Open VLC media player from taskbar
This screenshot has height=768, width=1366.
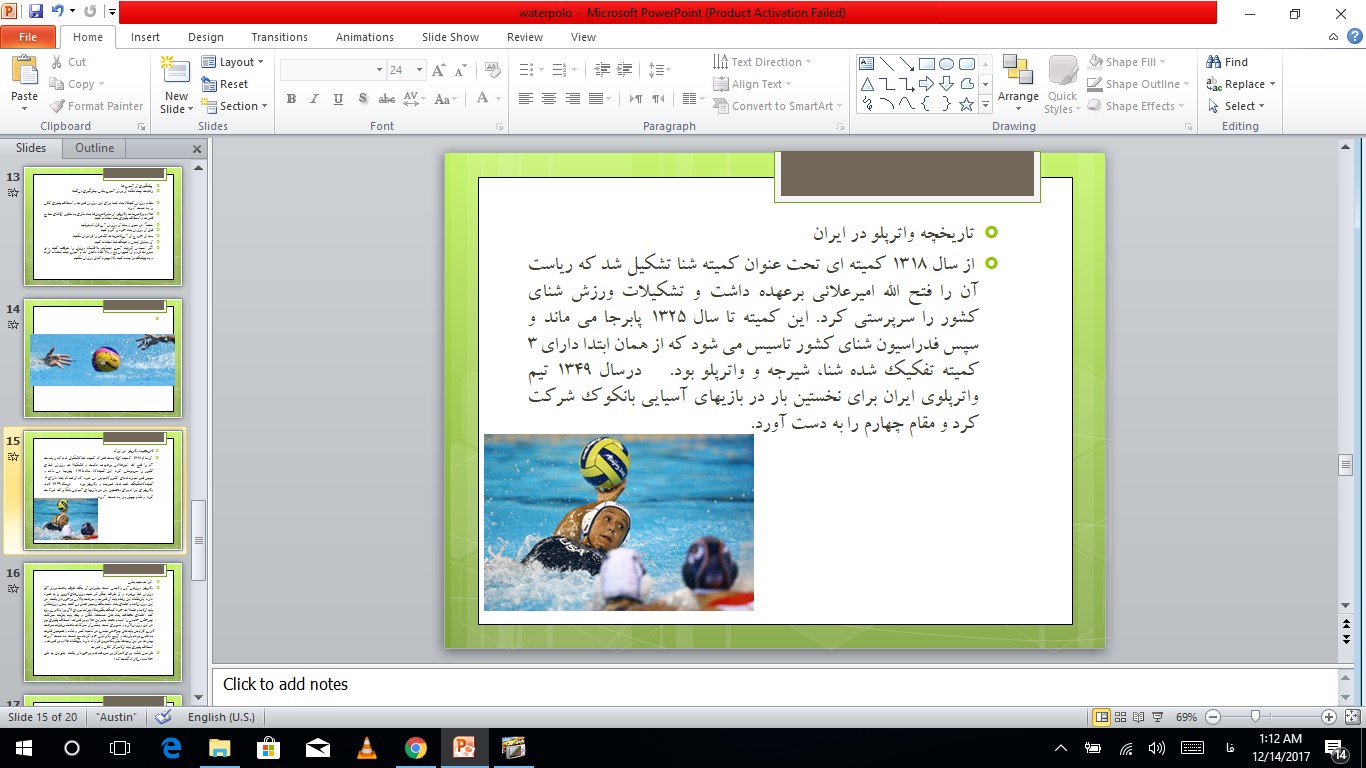367,748
